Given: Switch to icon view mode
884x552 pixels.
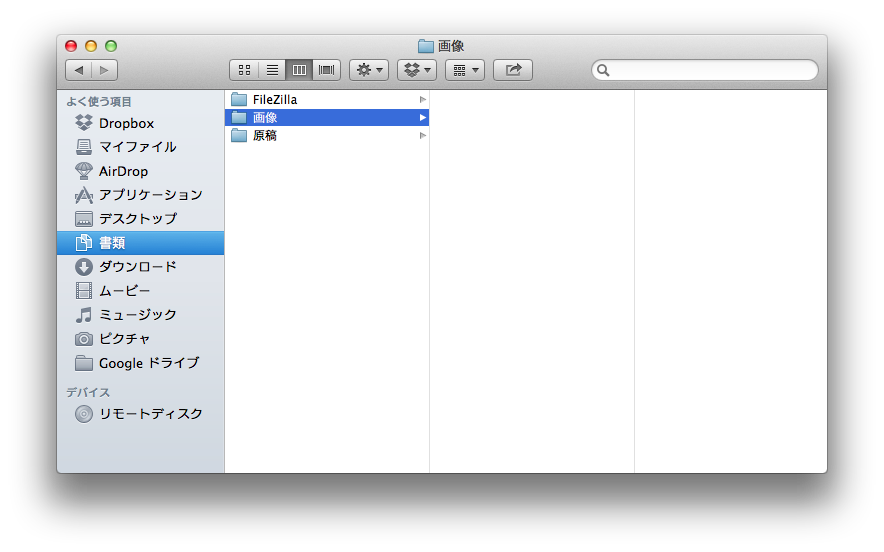Looking at the screenshot, I should click(x=244, y=70).
